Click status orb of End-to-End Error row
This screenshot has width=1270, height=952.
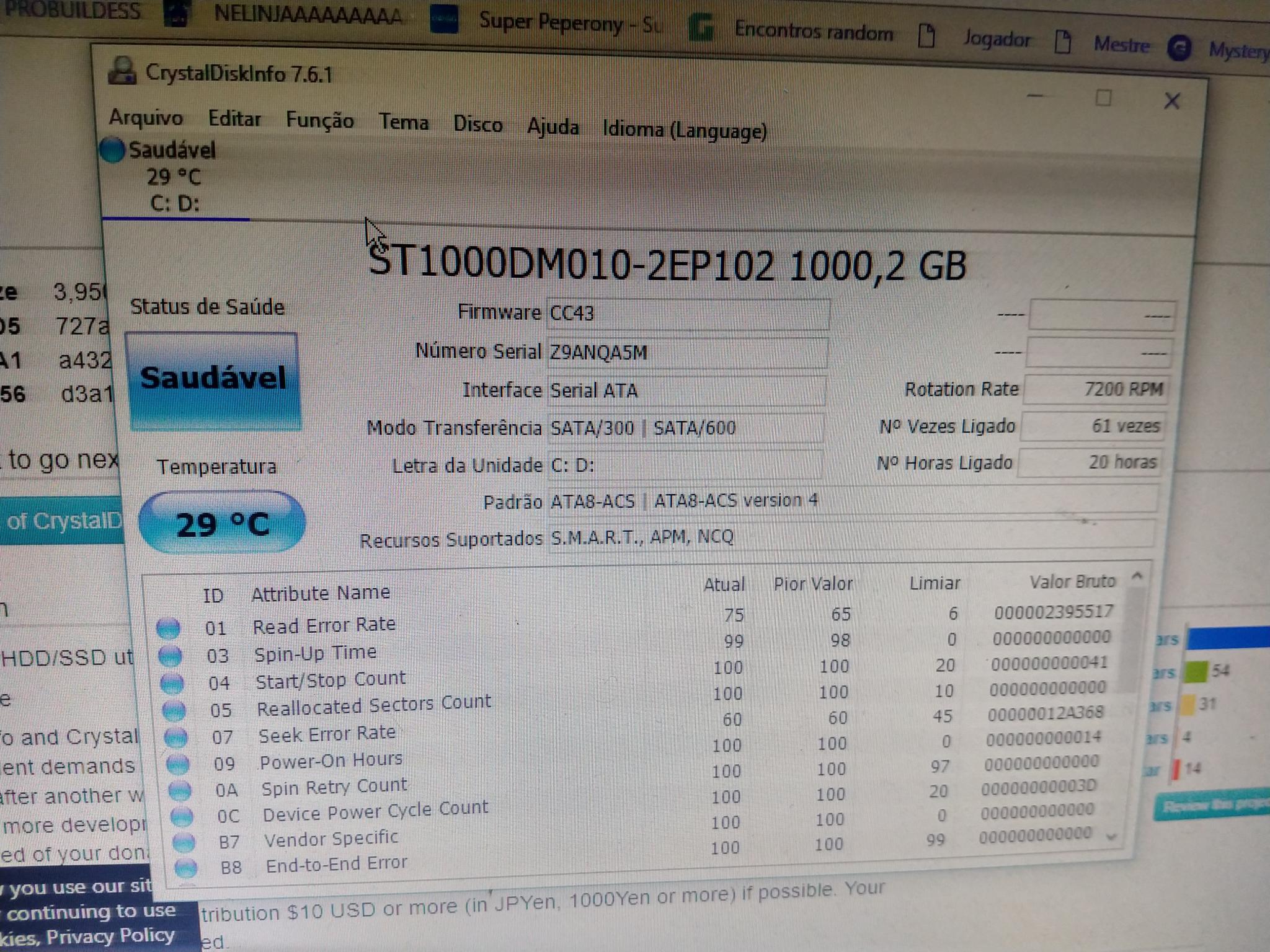click(x=185, y=867)
